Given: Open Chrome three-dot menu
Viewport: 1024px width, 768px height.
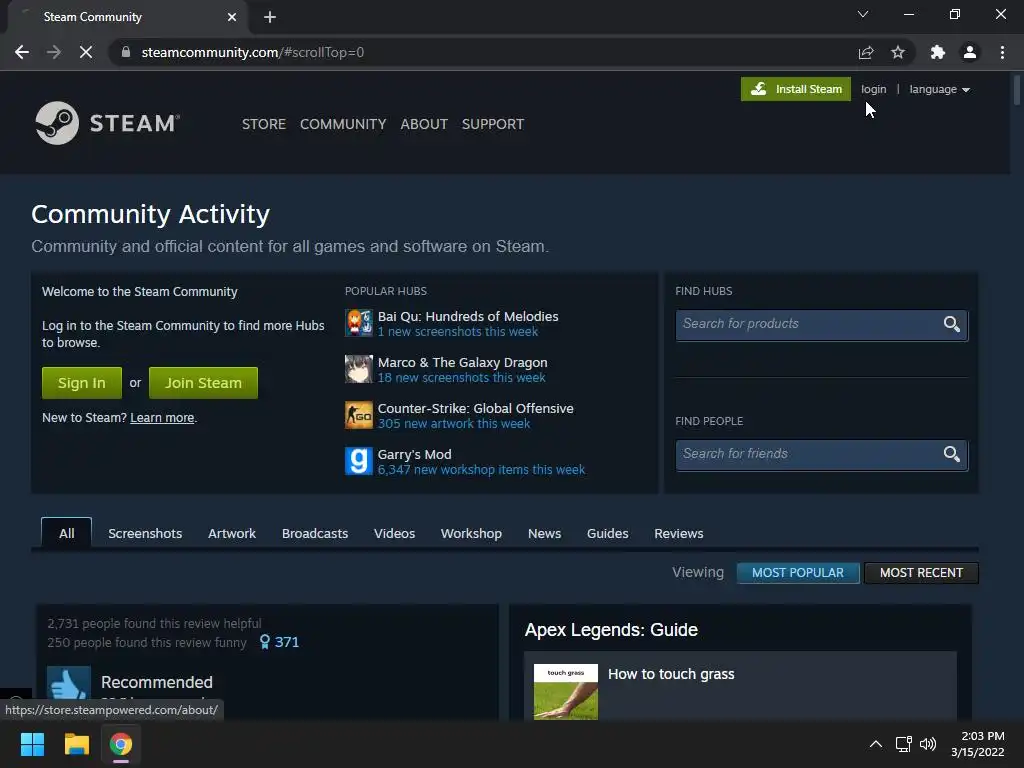Looking at the screenshot, I should pos(1002,52).
